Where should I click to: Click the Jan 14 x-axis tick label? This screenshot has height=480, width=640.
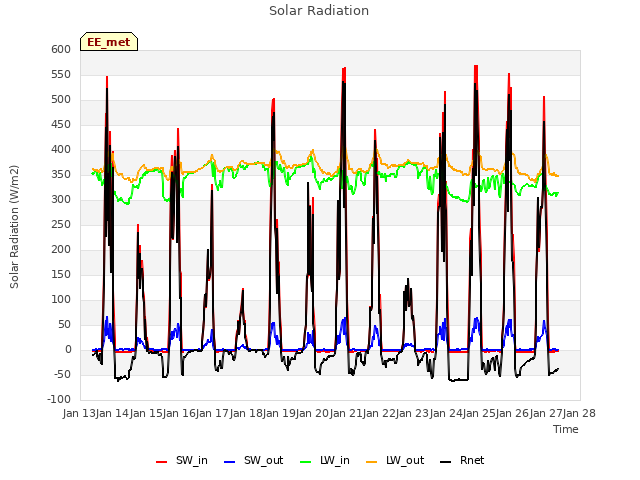click(113, 413)
